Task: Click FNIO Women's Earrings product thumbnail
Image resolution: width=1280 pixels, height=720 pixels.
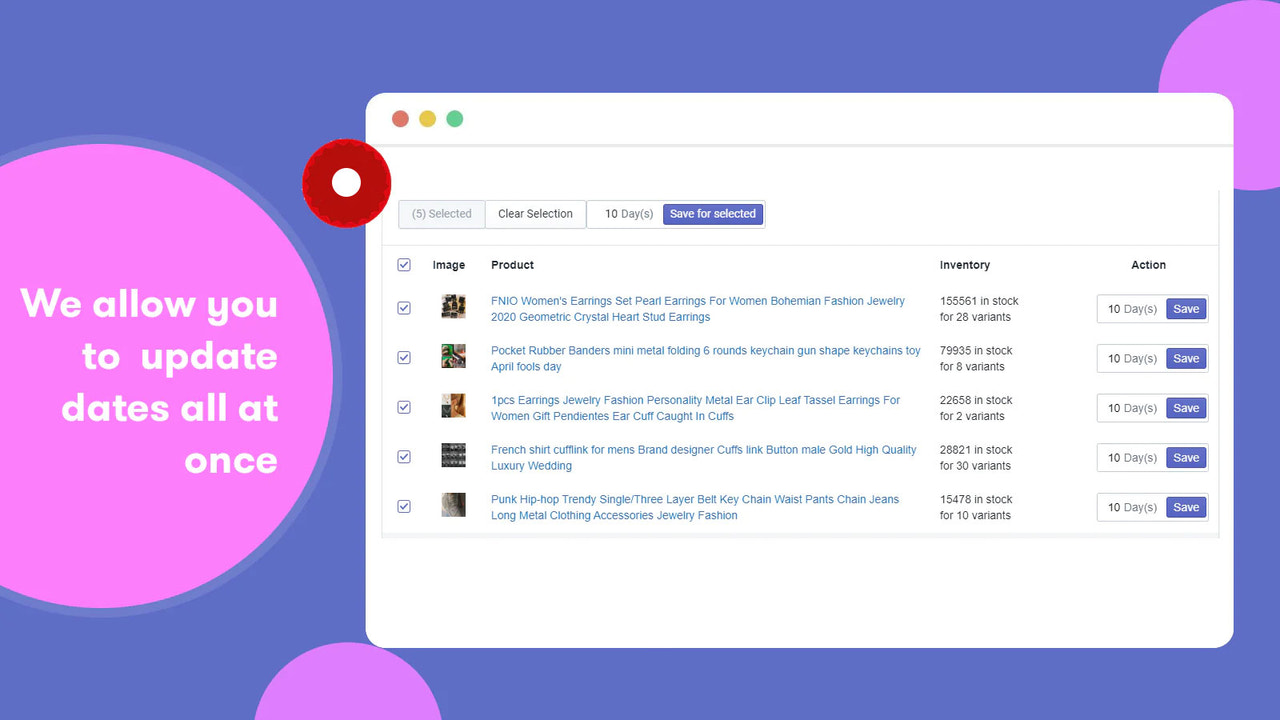Action: coord(453,306)
